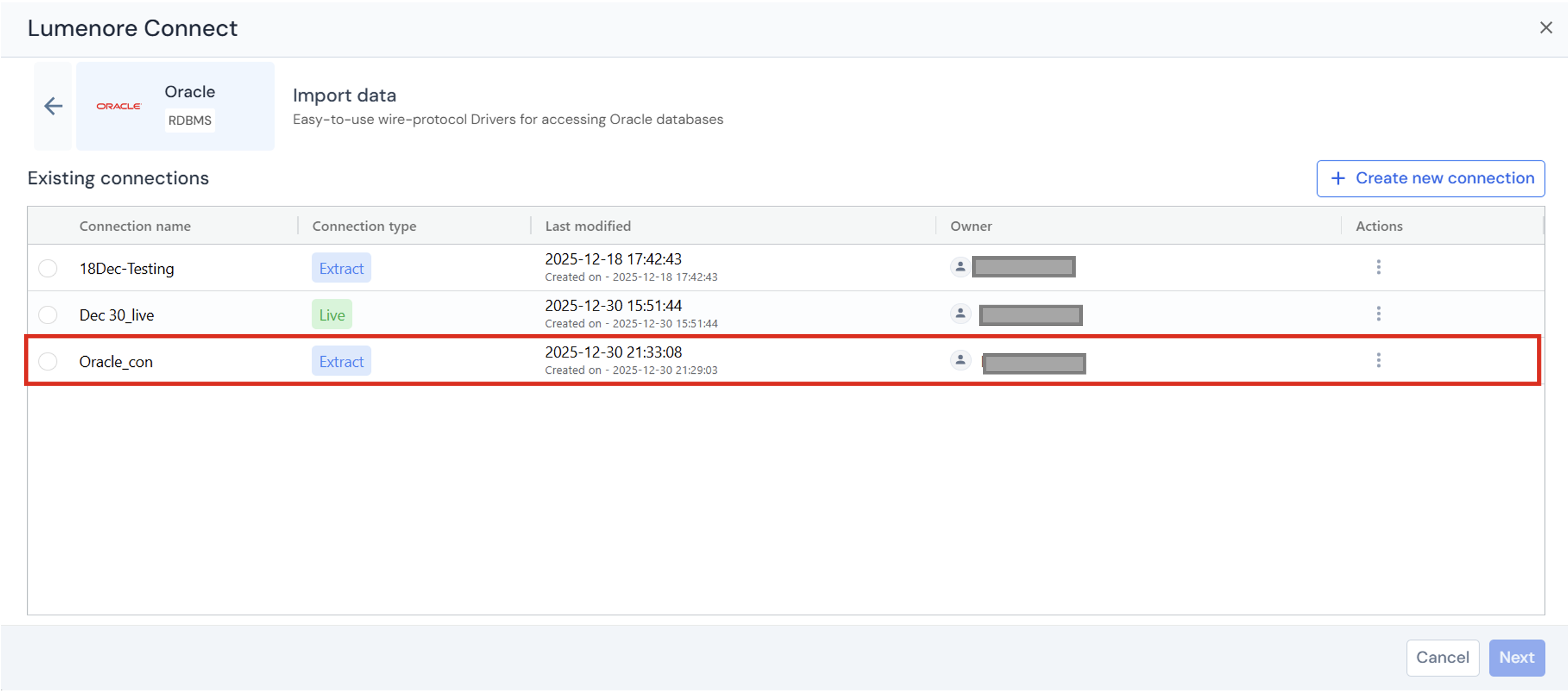
Task: Click the Live badge for Dec 30_live
Action: tap(332, 315)
